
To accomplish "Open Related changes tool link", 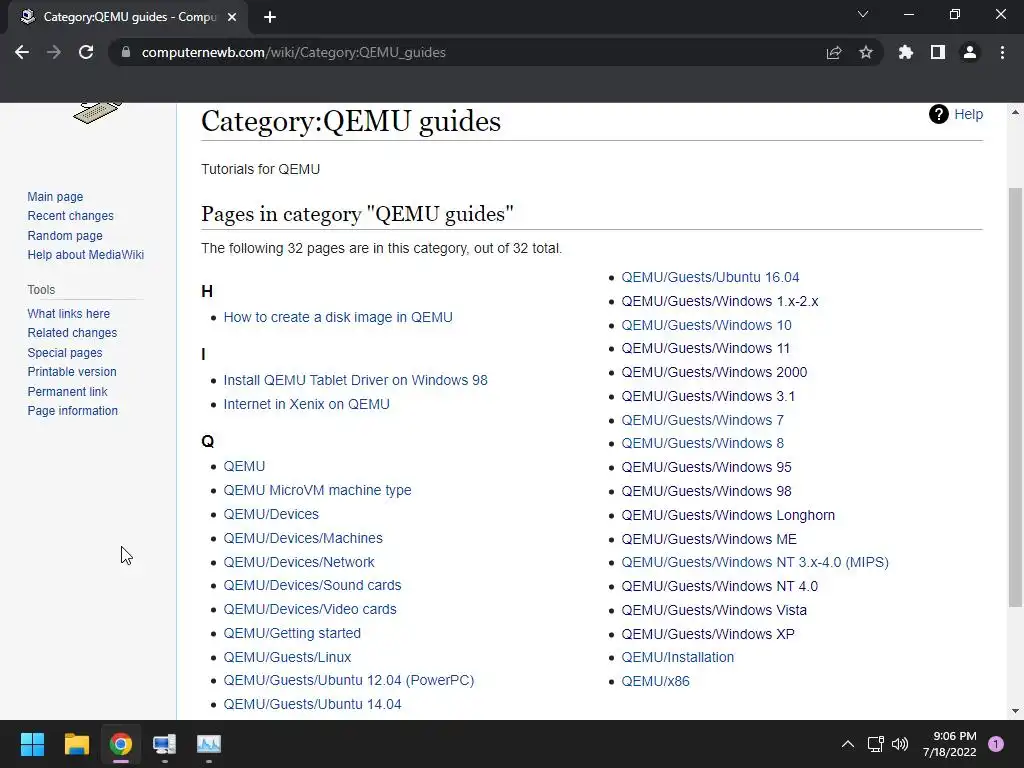I will [x=72, y=332].
